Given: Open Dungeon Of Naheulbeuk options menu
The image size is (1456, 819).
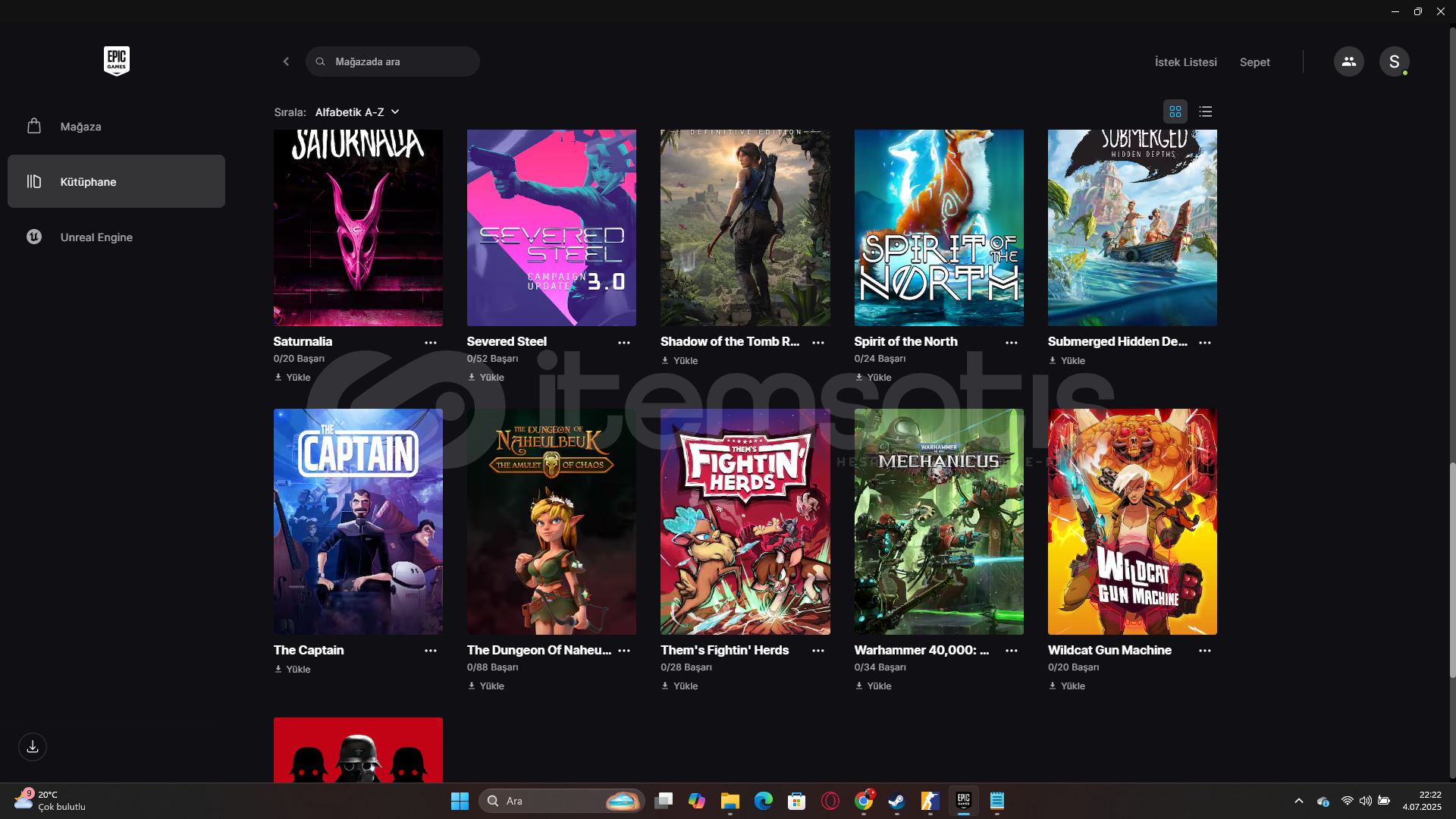Looking at the screenshot, I should (624, 651).
